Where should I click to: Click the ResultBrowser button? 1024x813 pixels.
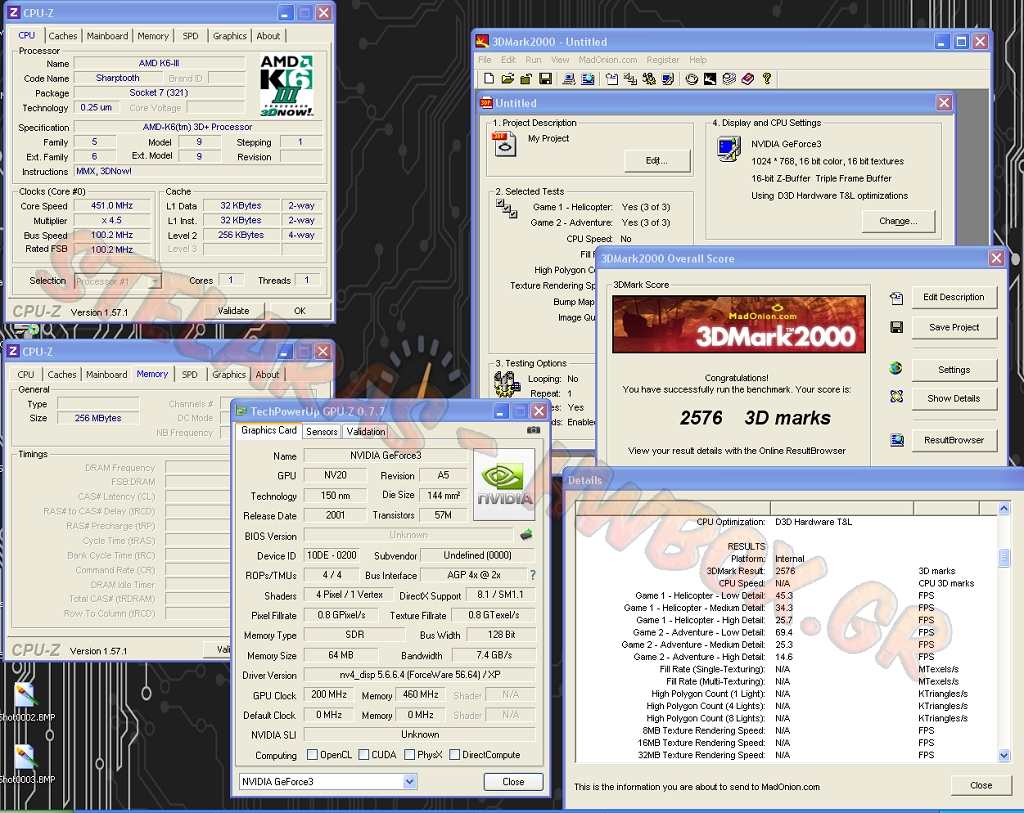point(953,440)
